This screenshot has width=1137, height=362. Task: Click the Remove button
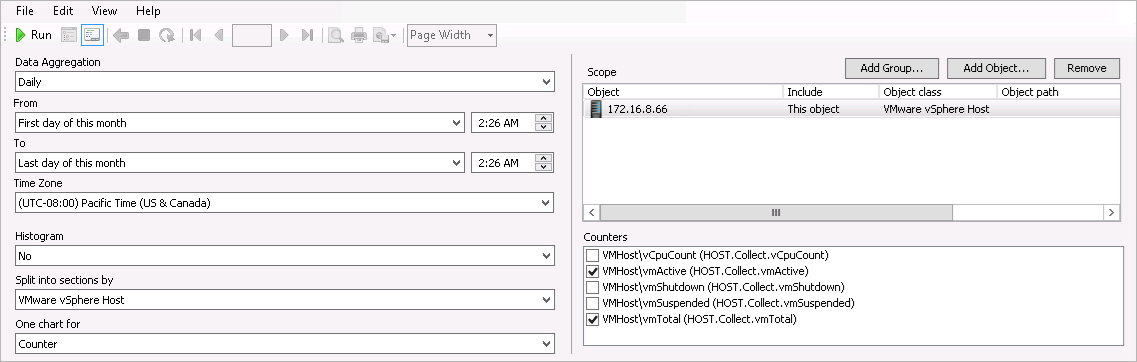click(1087, 68)
